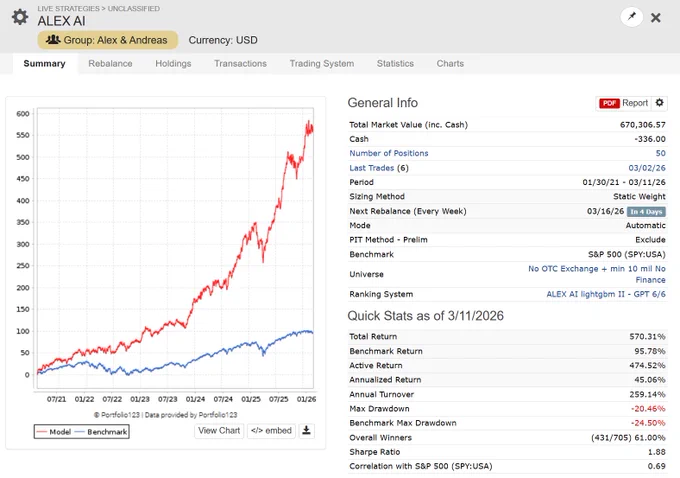
Task: Open the Statistics tab
Action: (x=395, y=63)
